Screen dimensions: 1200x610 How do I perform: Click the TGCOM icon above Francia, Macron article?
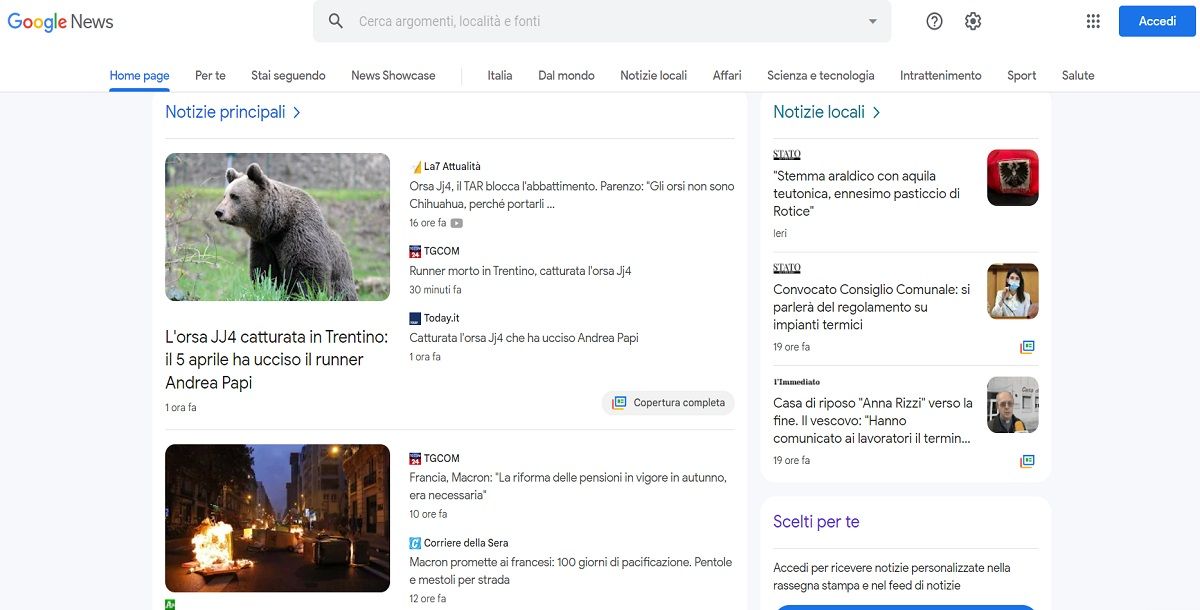415,459
